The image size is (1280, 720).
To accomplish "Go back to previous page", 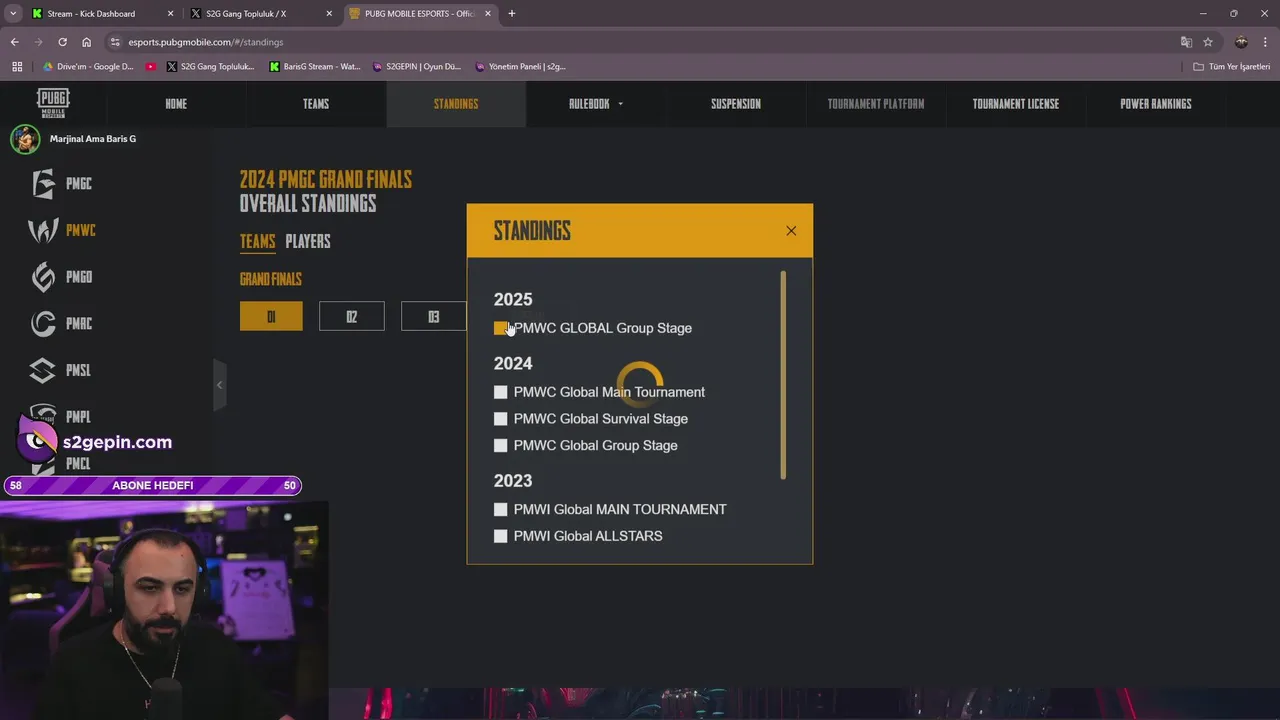I will (x=14, y=42).
